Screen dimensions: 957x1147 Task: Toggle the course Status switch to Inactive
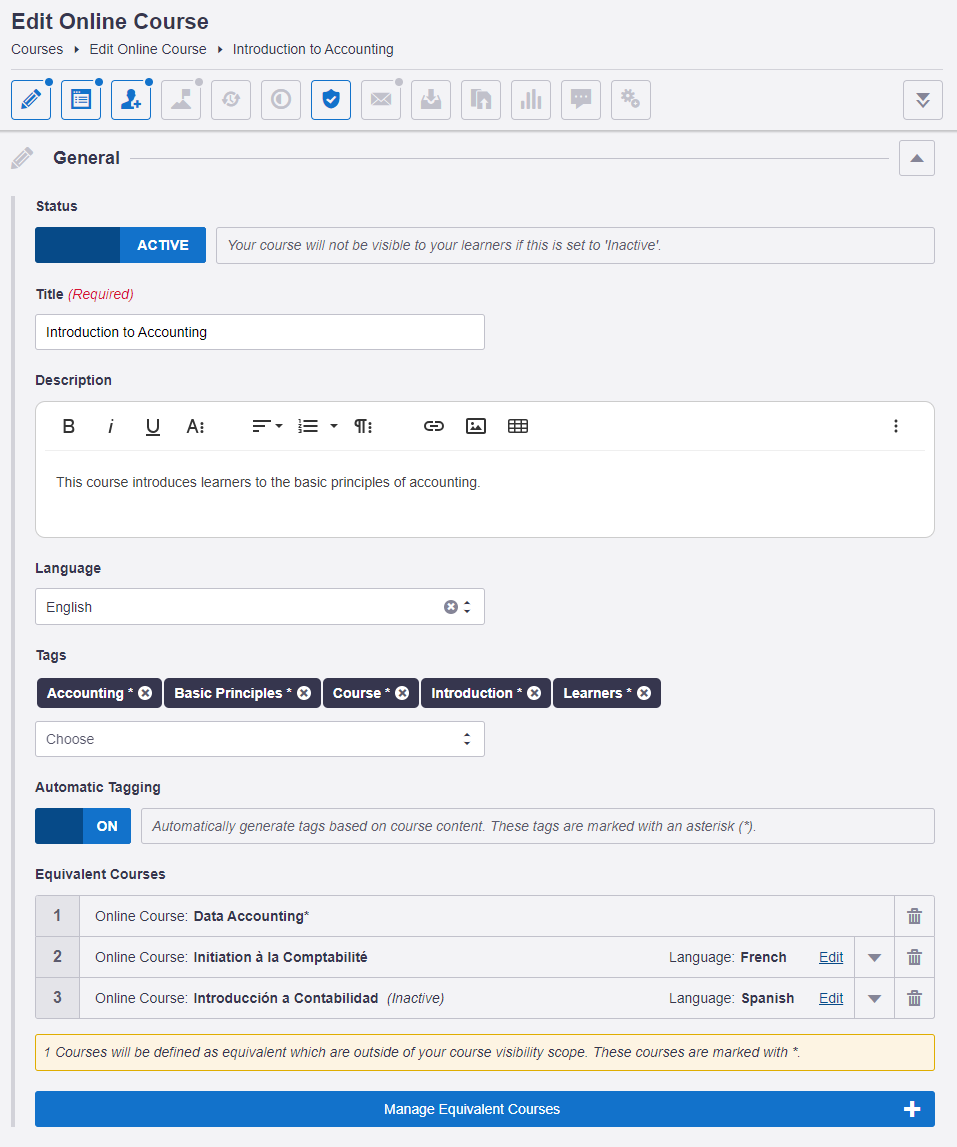pos(70,245)
